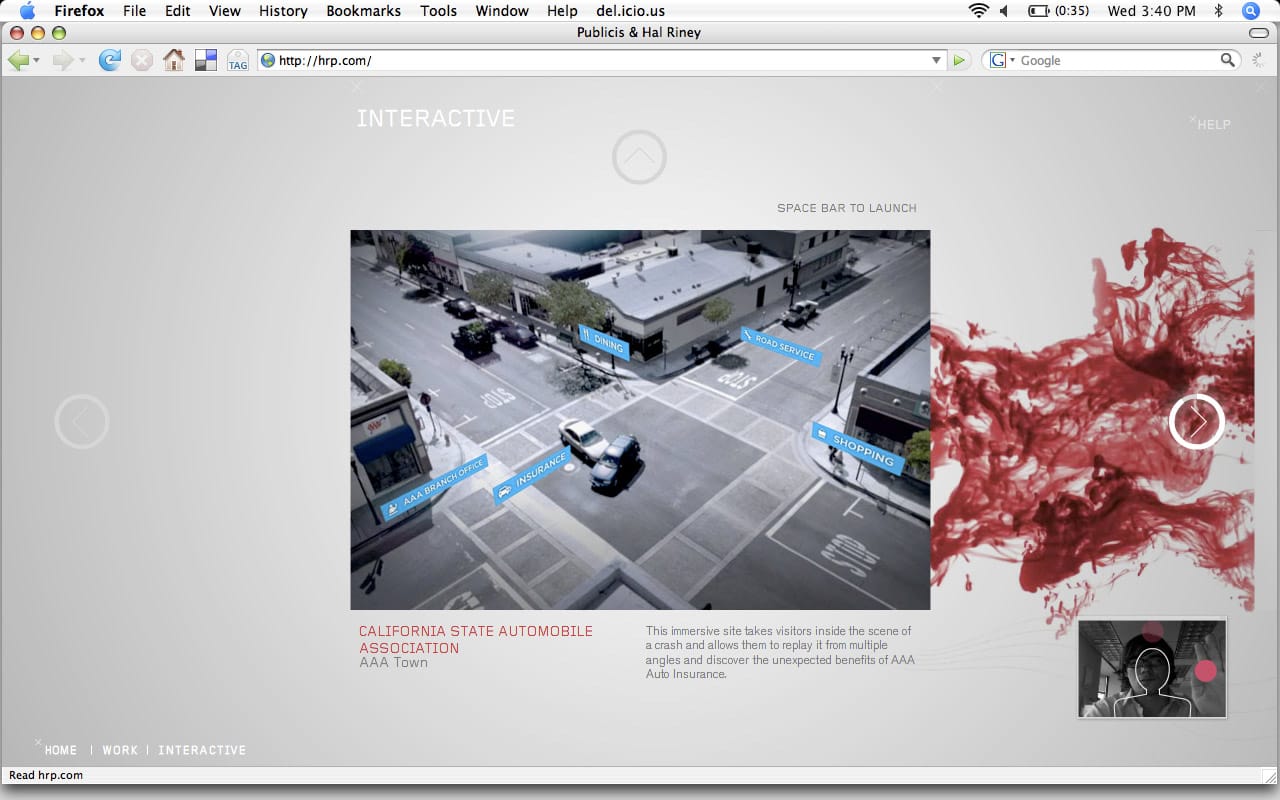This screenshot has height=800, width=1280.
Task: Click the search magnifier in Google box
Action: (x=1228, y=61)
